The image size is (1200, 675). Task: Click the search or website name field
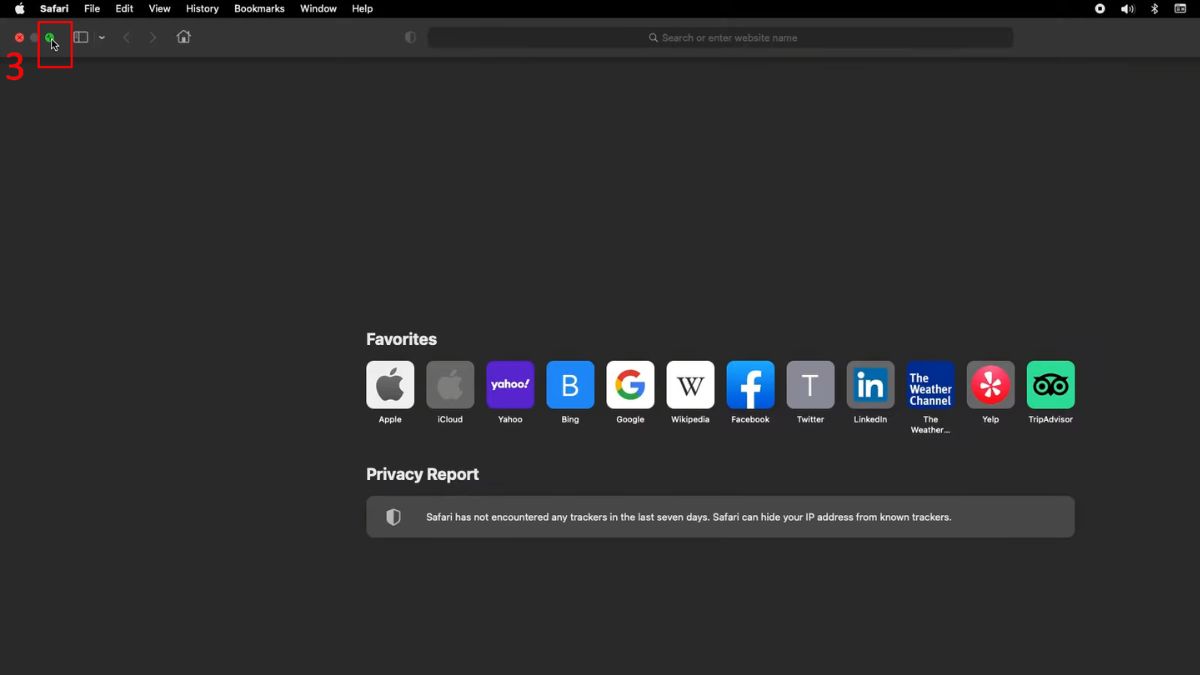point(720,37)
